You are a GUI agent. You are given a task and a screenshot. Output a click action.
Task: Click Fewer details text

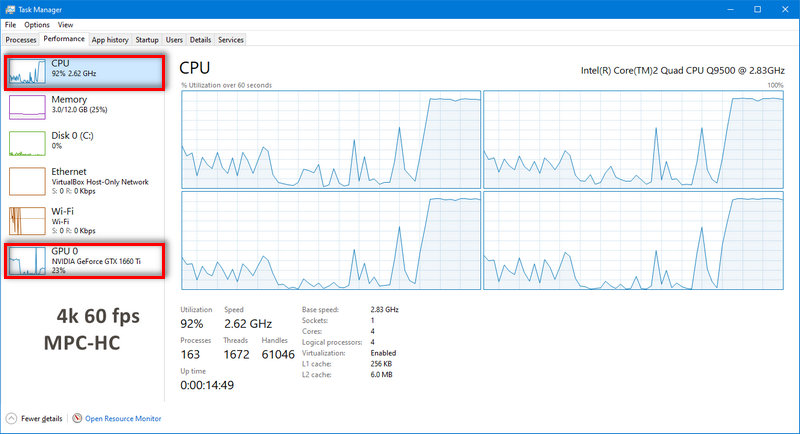click(41, 419)
